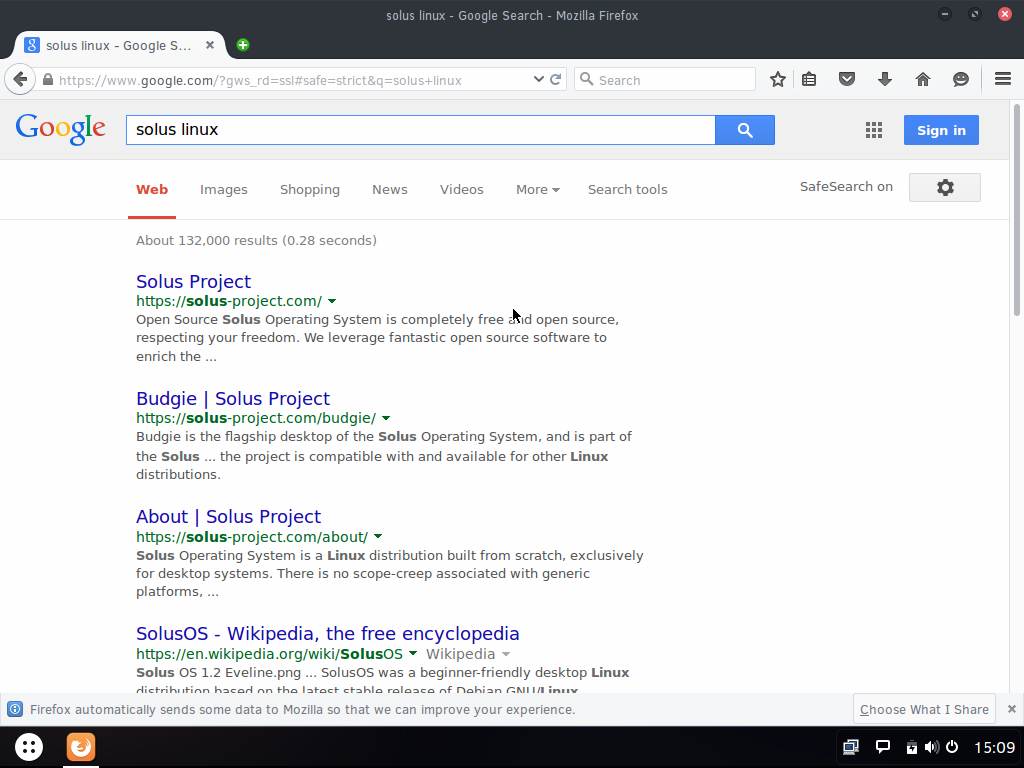Open the Budgie applications menu launcher

[29, 746]
